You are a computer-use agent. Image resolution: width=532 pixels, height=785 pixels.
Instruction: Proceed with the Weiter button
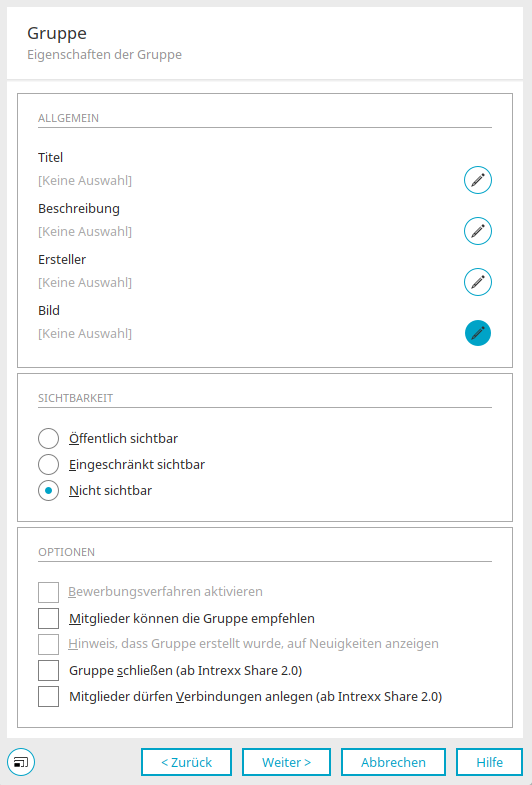coord(286,762)
